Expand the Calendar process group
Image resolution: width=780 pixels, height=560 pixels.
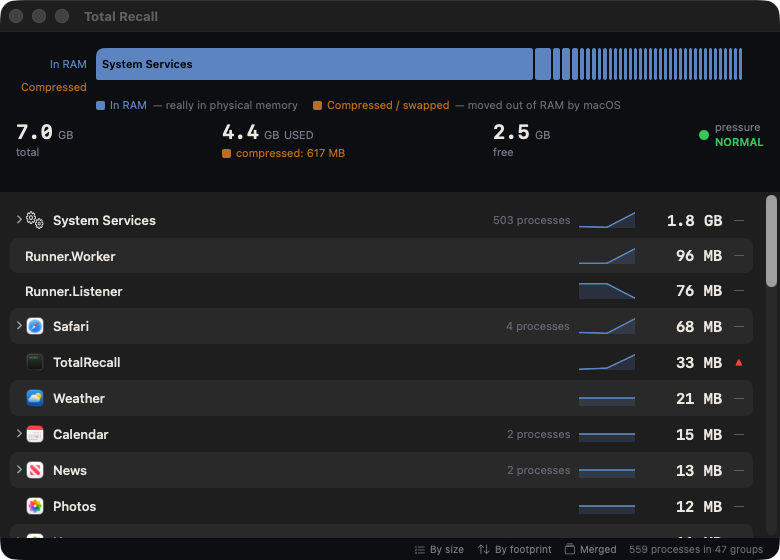[x=19, y=434]
